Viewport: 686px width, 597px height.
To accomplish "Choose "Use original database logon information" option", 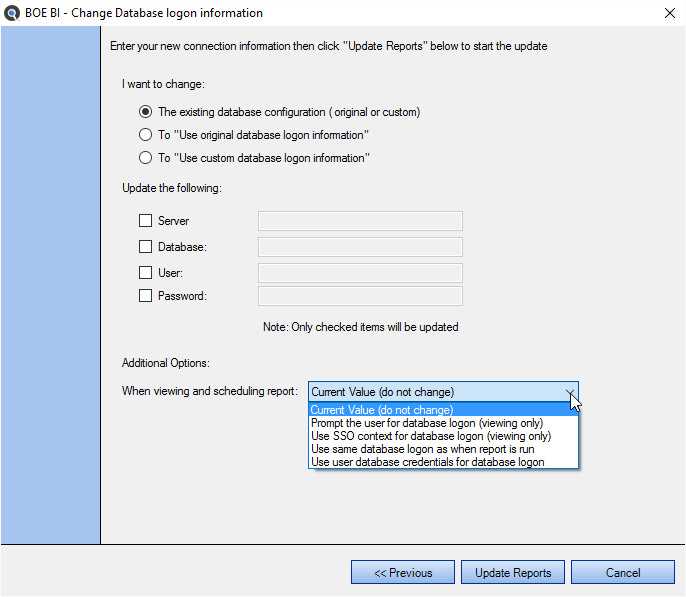I will [145, 135].
